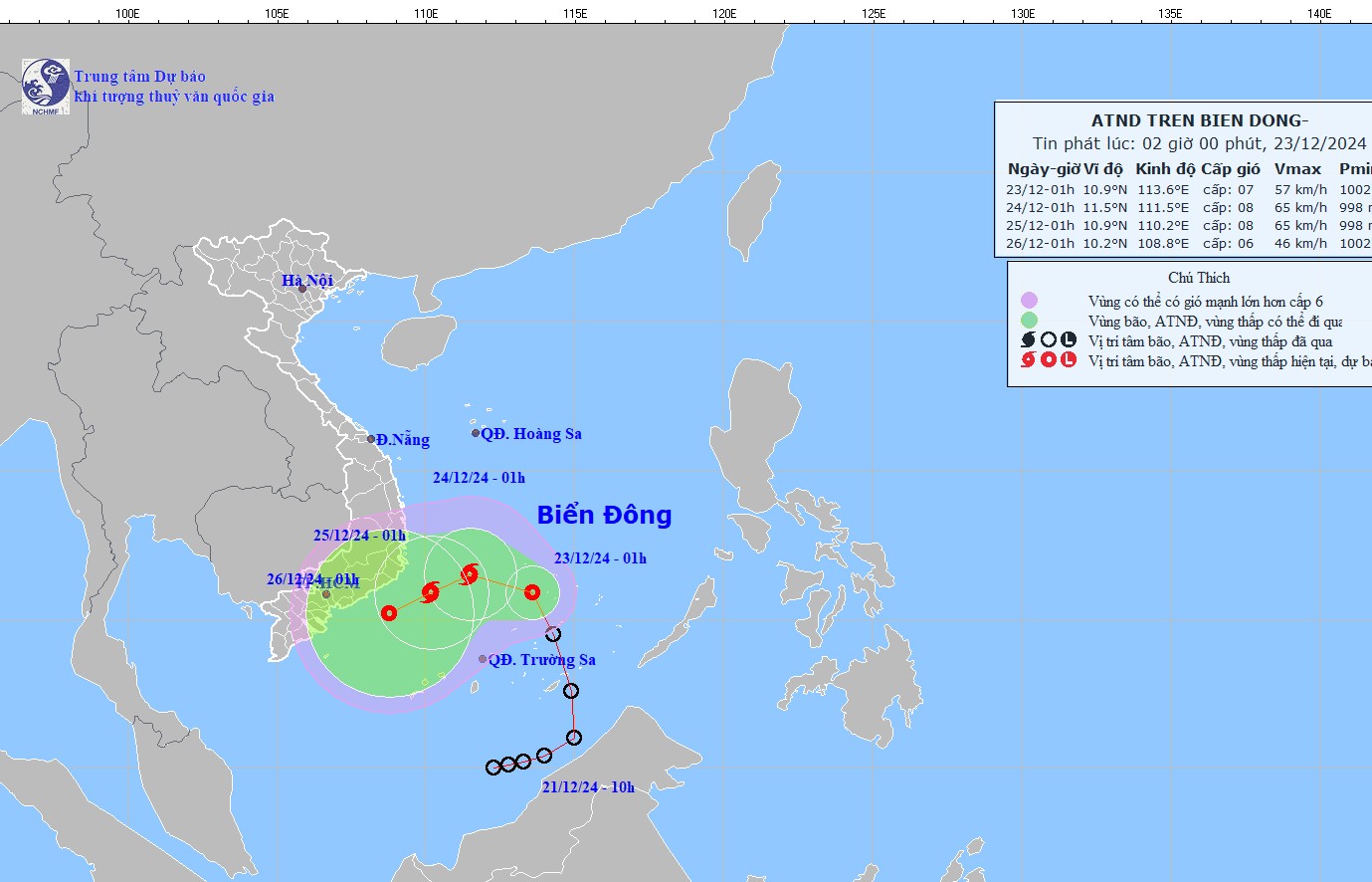Image resolution: width=1372 pixels, height=882 pixels.
Task: Click the Đ.Nẵng city dot
Action: point(371,439)
